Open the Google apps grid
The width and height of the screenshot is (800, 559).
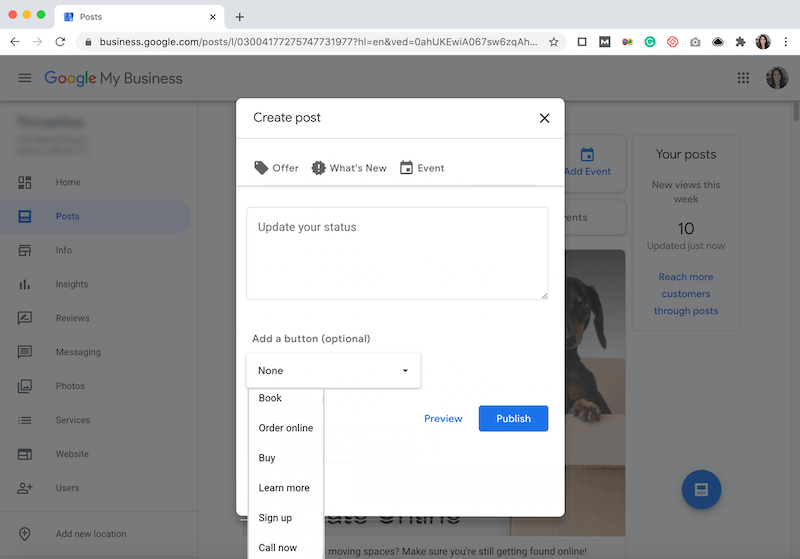[x=743, y=78]
